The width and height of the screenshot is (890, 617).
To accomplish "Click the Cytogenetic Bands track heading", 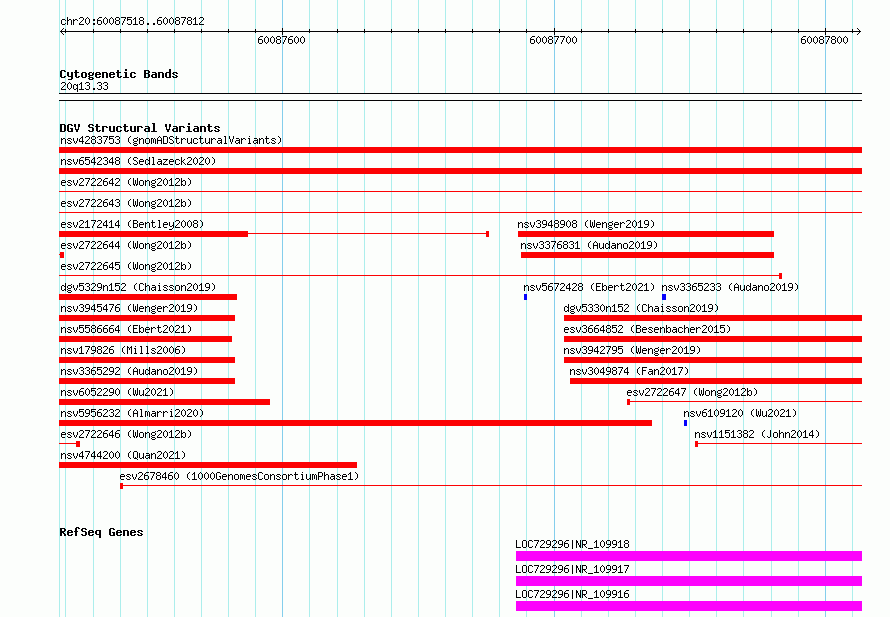I will 119,74.
